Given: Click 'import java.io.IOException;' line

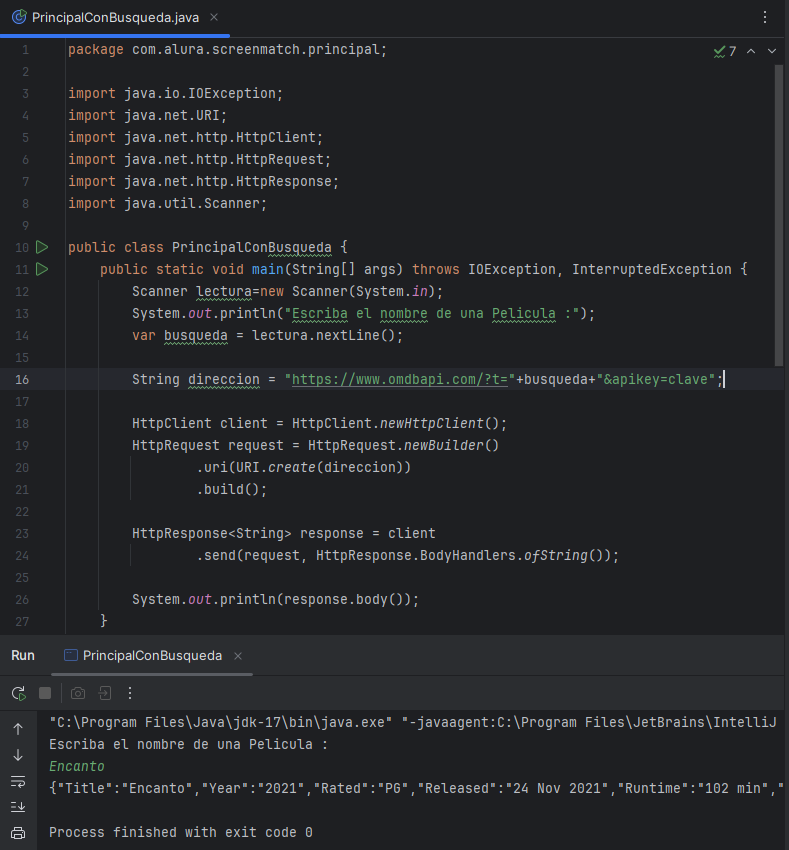Looking at the screenshot, I should click(x=176, y=93).
